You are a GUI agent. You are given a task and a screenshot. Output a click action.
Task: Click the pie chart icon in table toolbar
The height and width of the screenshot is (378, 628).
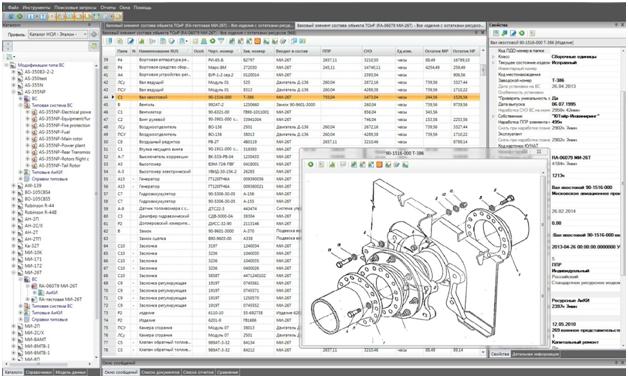click(171, 41)
